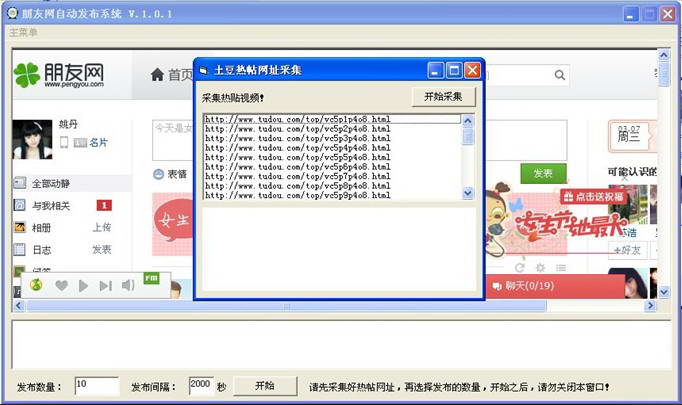
Task: Click the 周三 calendar widget
Action: pos(629,136)
